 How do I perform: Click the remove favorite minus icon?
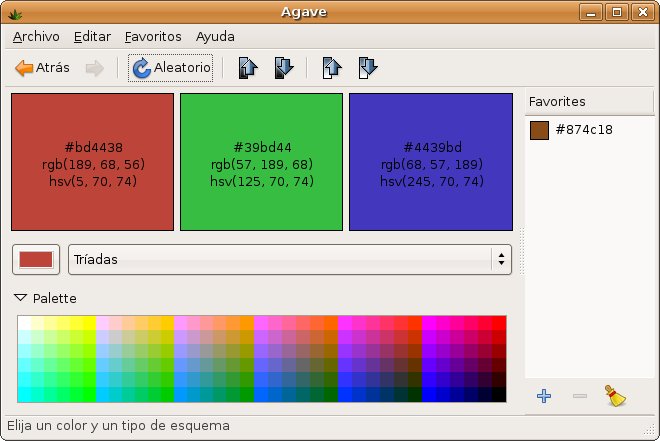[579, 396]
